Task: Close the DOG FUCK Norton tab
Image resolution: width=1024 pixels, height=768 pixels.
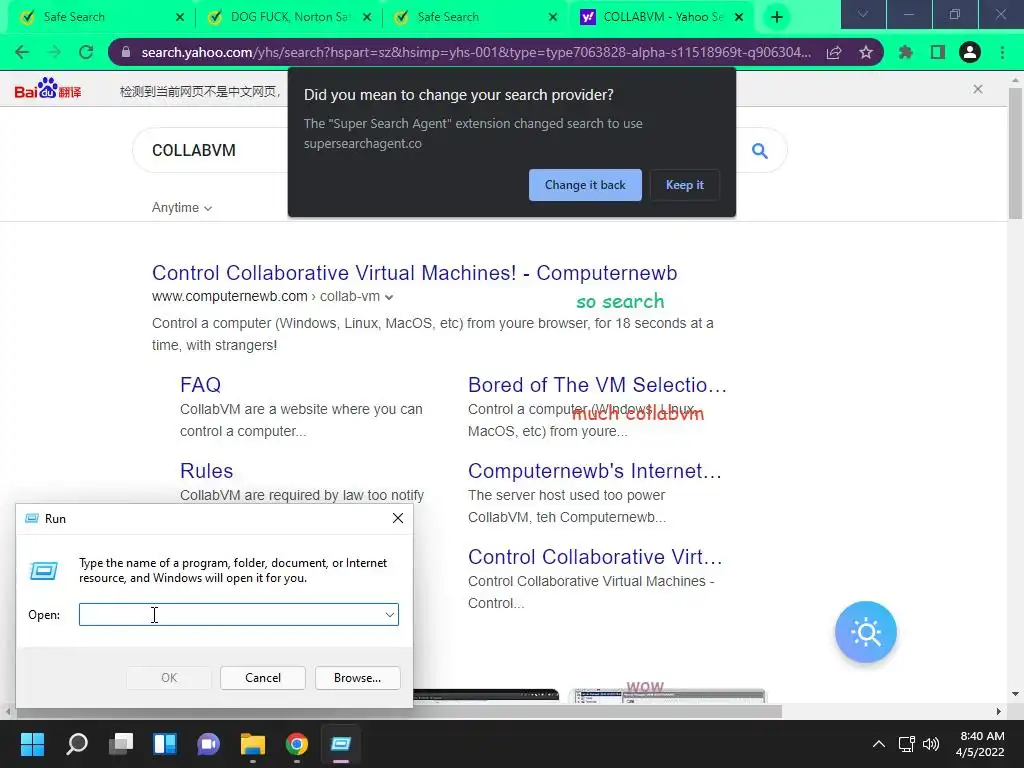Action: point(367,17)
